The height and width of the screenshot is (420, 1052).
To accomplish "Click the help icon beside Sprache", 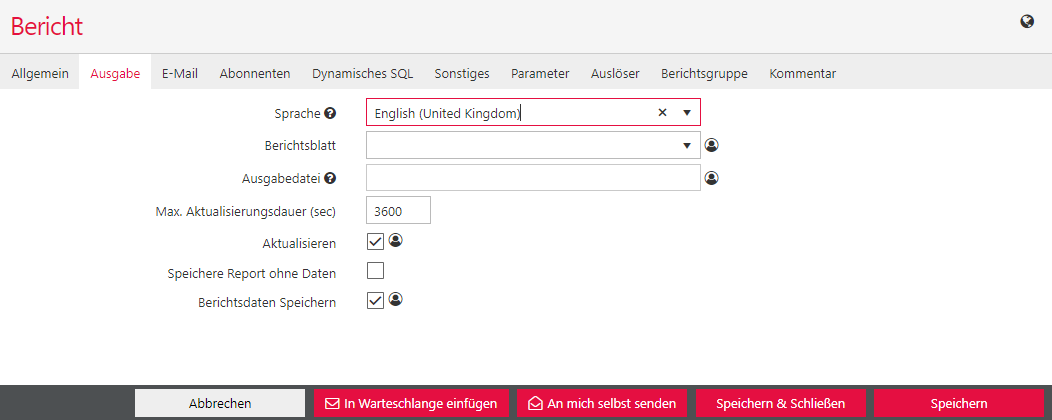I will pos(329,113).
